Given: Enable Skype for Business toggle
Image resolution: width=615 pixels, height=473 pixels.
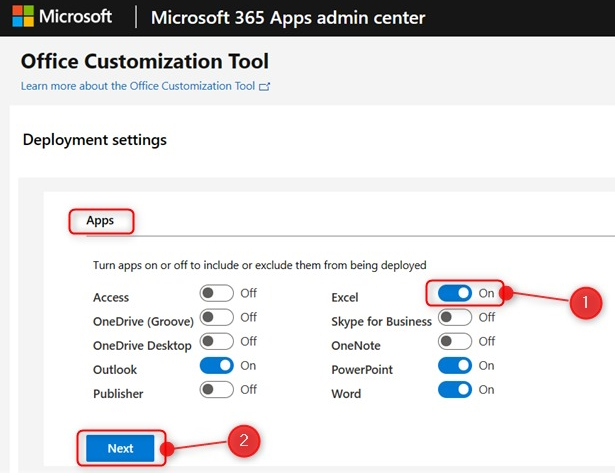Looking at the screenshot, I should pos(455,317).
